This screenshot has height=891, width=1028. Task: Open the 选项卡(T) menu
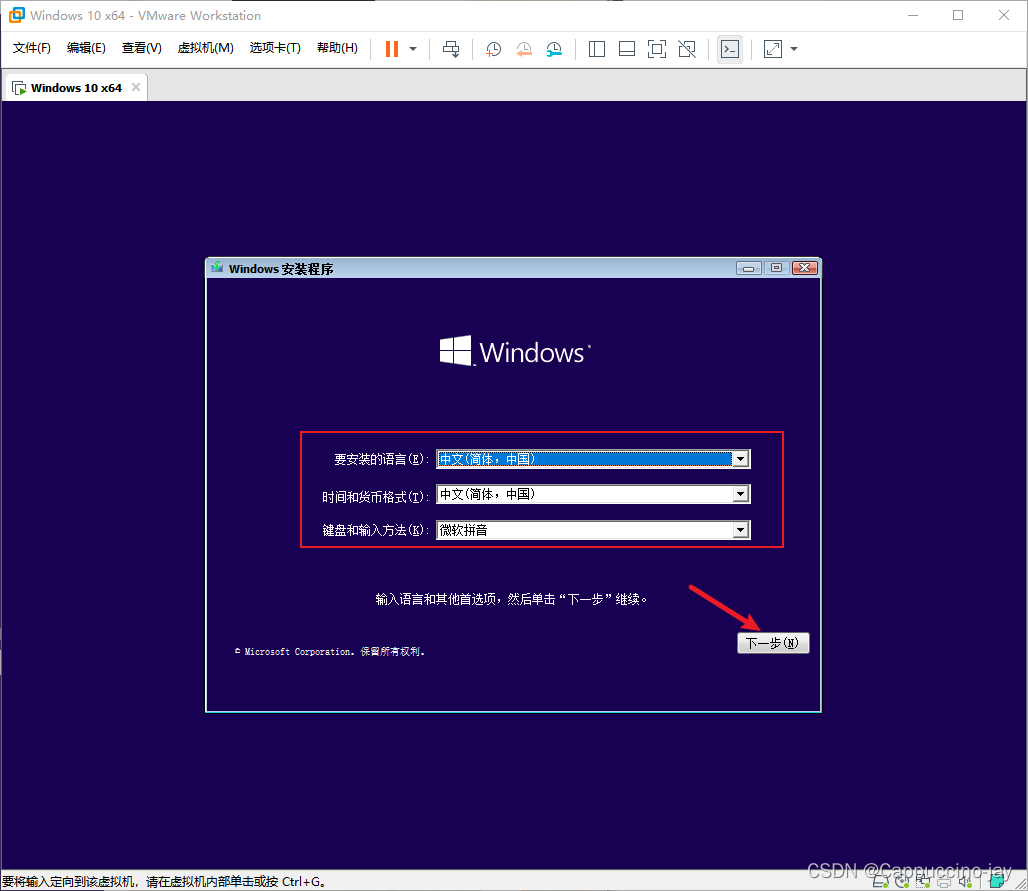tap(275, 48)
